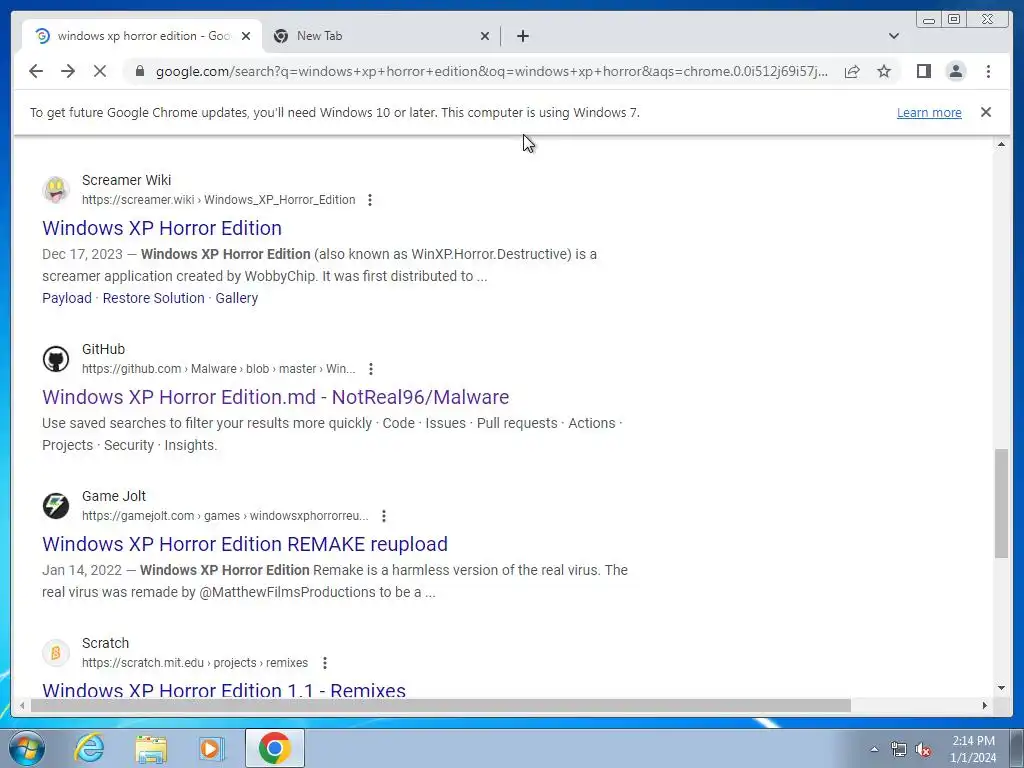Open Windows Media Player from taskbar
This screenshot has height=768, width=1024.
(212, 748)
